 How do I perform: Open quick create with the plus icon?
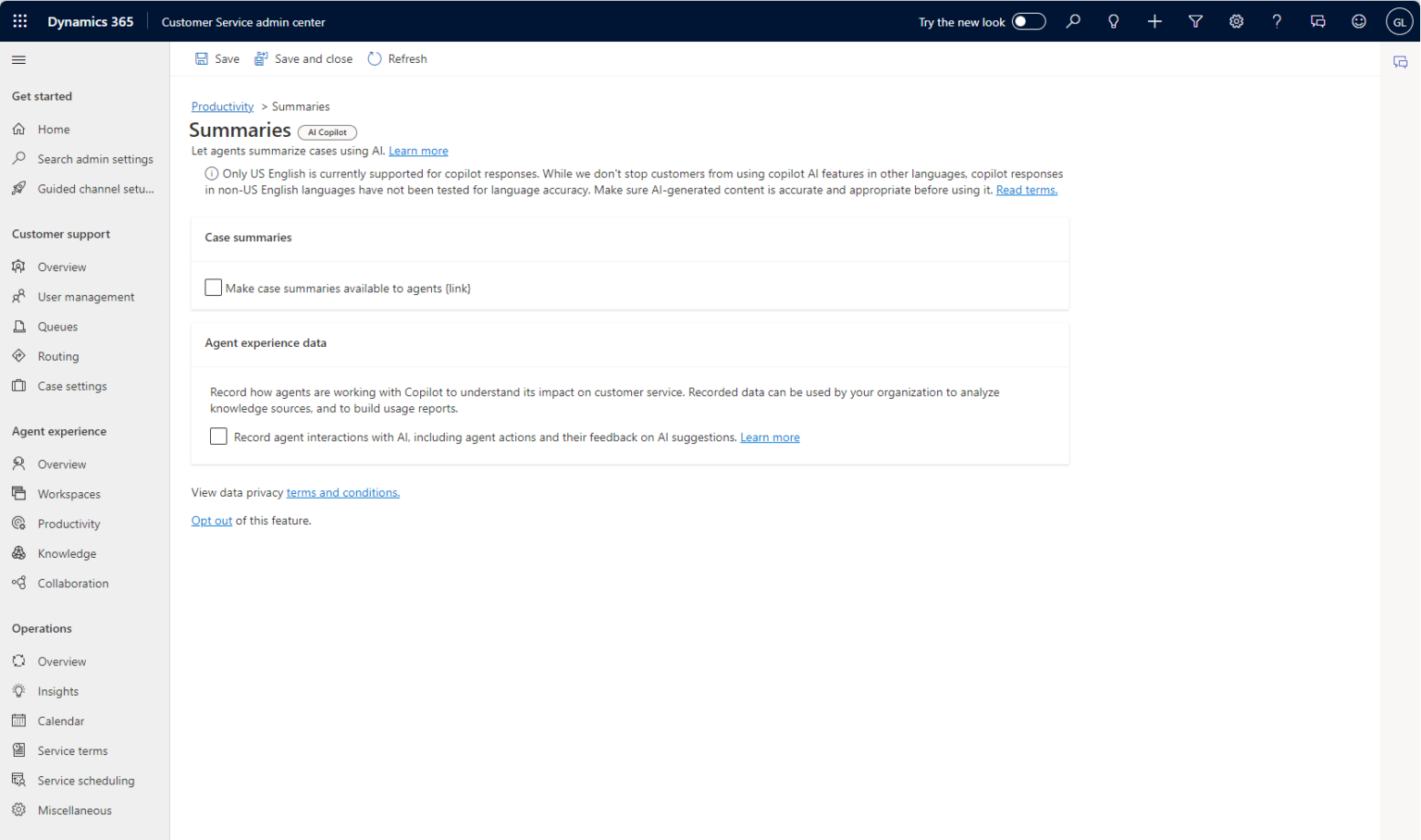(1154, 20)
